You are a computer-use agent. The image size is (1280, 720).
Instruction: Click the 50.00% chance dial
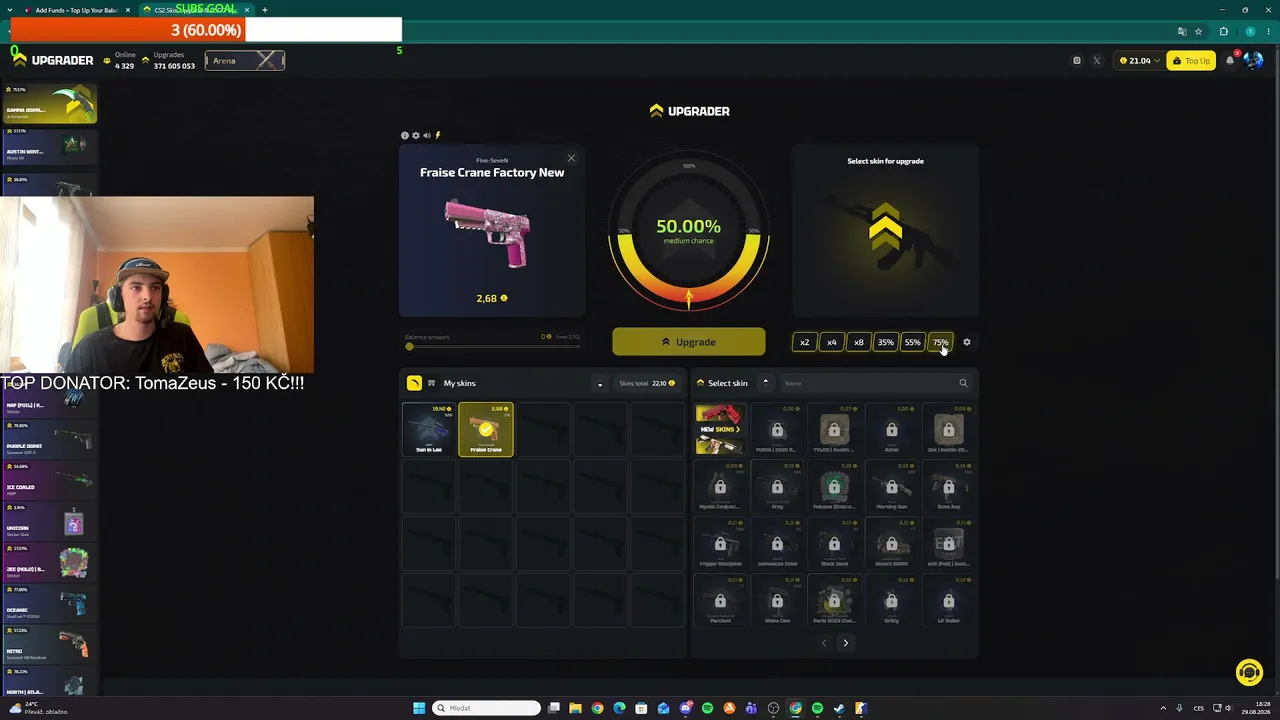pyautogui.click(x=689, y=231)
